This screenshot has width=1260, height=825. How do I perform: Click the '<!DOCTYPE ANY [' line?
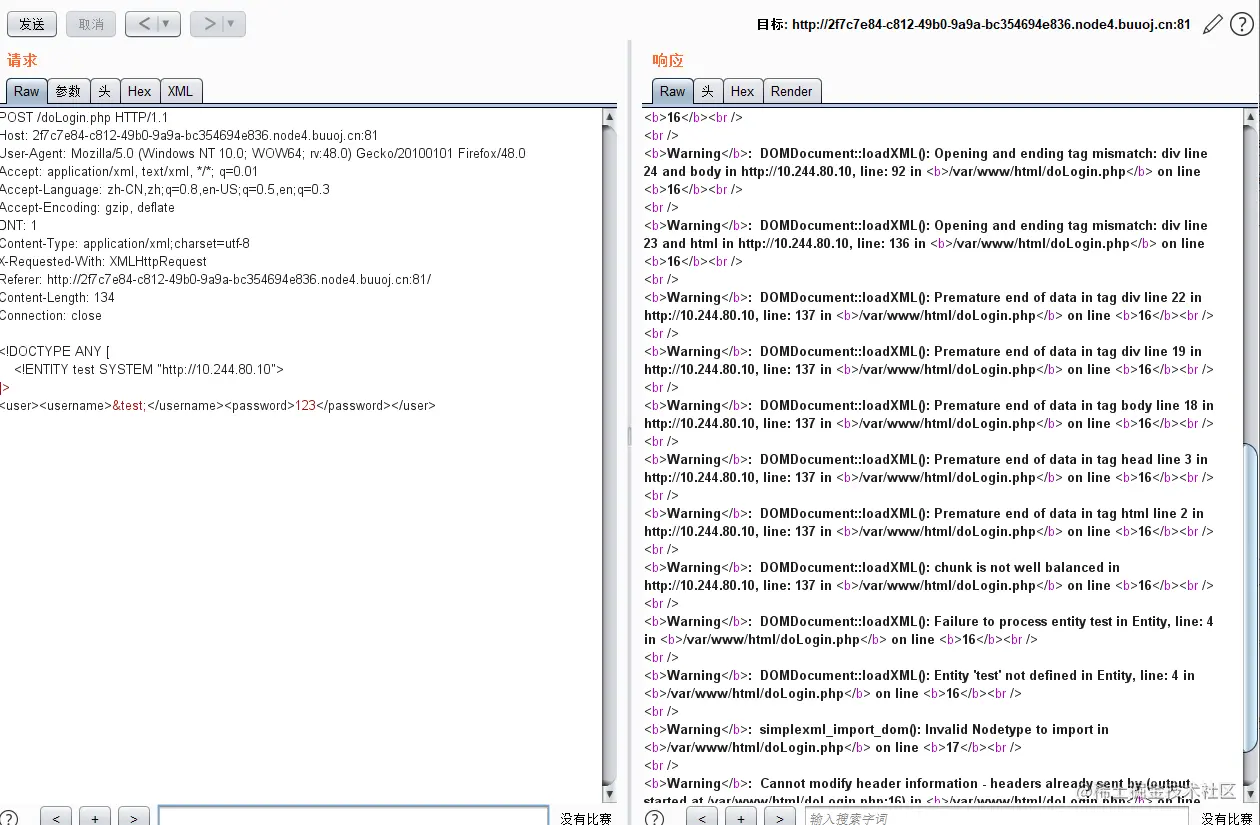click(x=55, y=351)
